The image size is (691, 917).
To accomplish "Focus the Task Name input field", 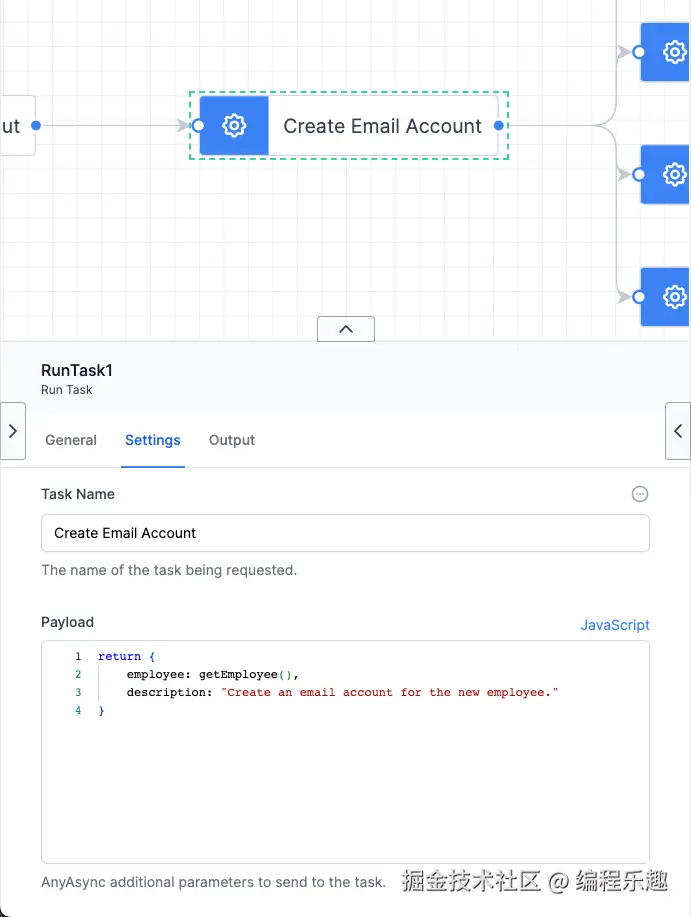I will click(x=345, y=533).
